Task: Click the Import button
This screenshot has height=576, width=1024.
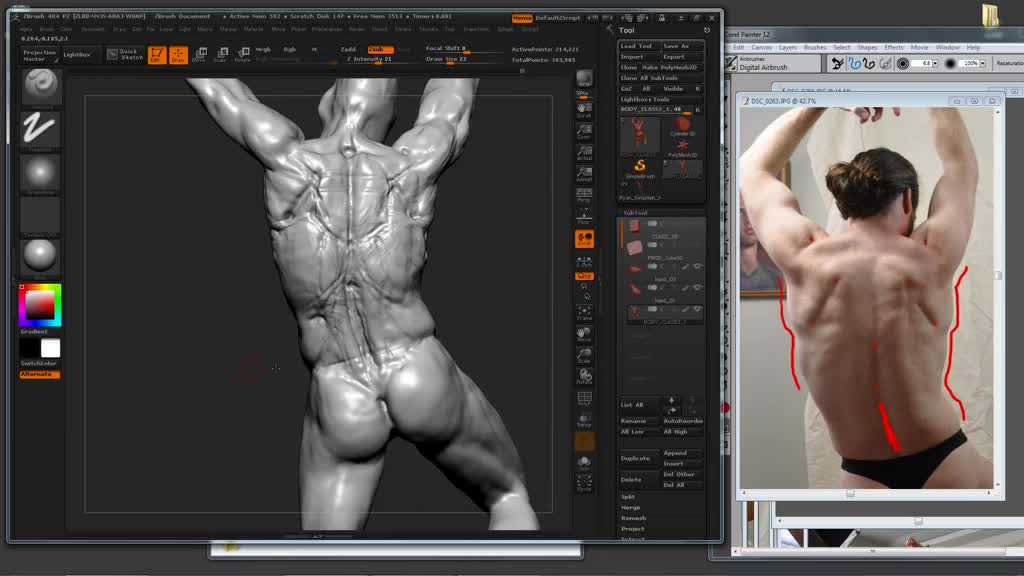Action: [x=639, y=57]
